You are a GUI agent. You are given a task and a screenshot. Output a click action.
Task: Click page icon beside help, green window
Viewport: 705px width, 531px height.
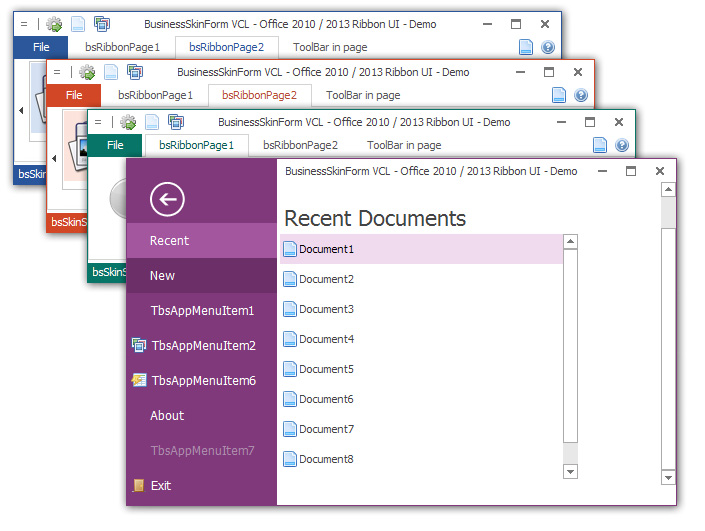[x=600, y=145]
